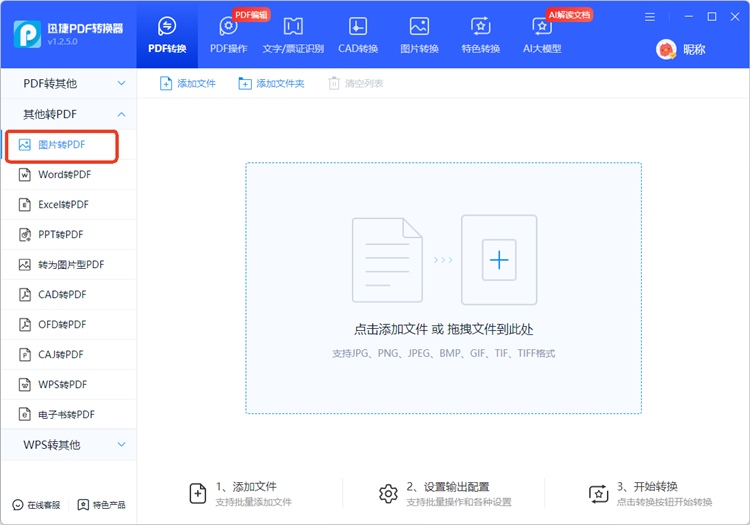Pick CAJ转PDF text entry

tap(61, 355)
